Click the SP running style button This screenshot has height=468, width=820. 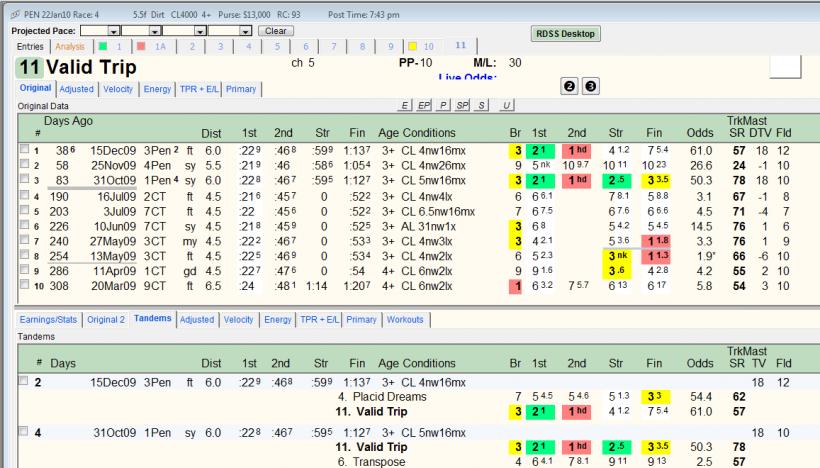pos(462,106)
